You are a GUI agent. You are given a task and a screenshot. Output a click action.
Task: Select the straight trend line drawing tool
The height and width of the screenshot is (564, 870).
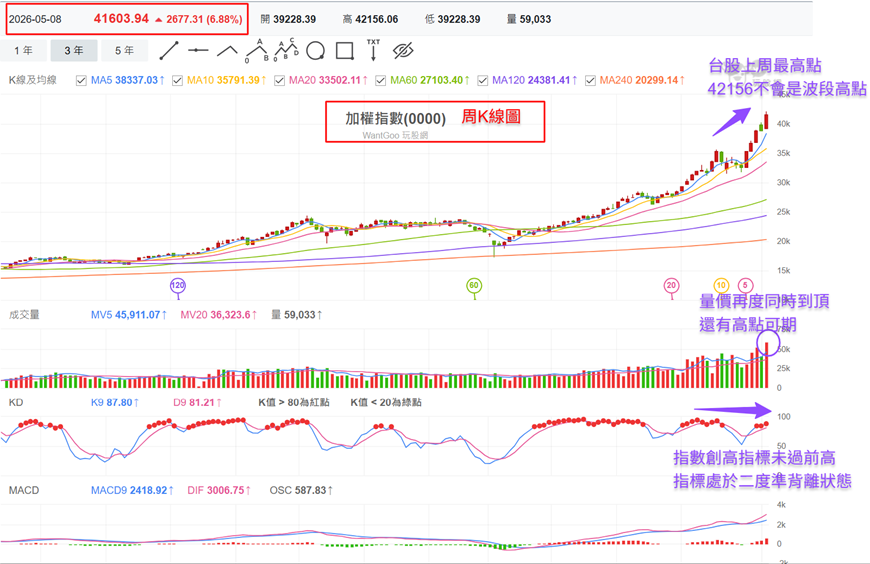coord(169,51)
